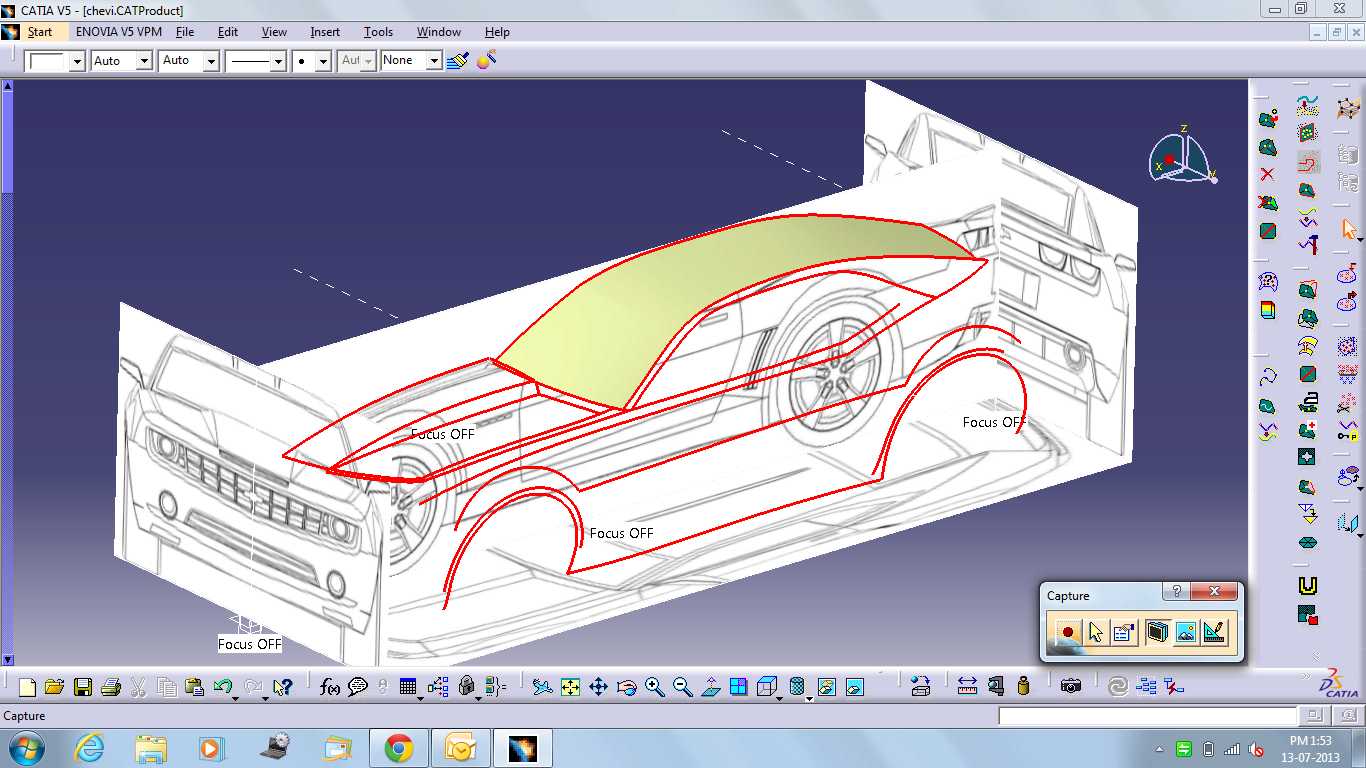Click the camera Capture icon in bottom toolbar
The image size is (1366, 768).
coord(1071,687)
